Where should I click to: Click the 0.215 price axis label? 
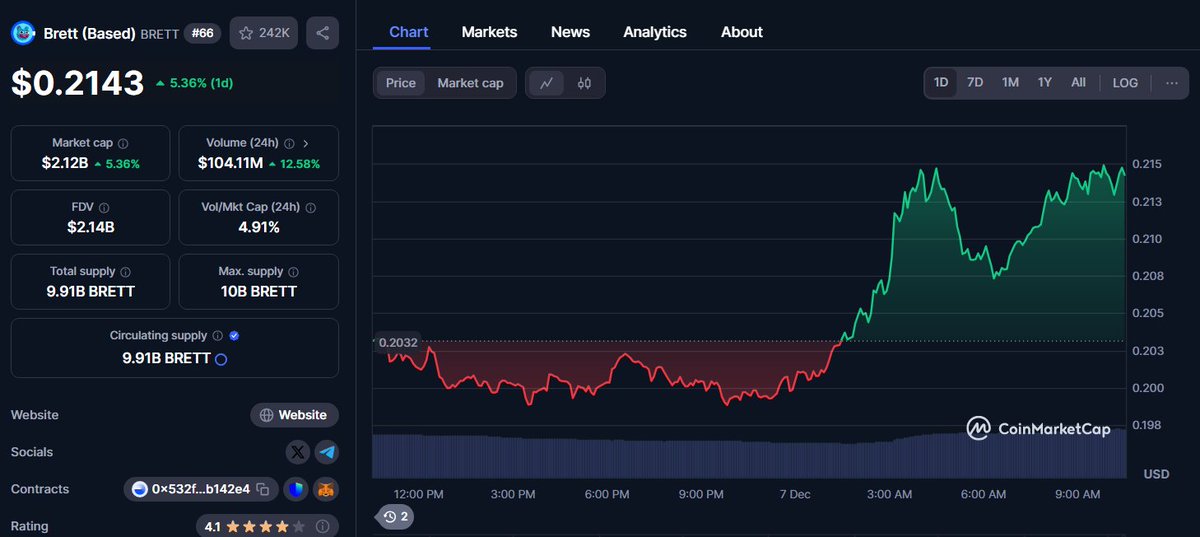tap(1148, 164)
